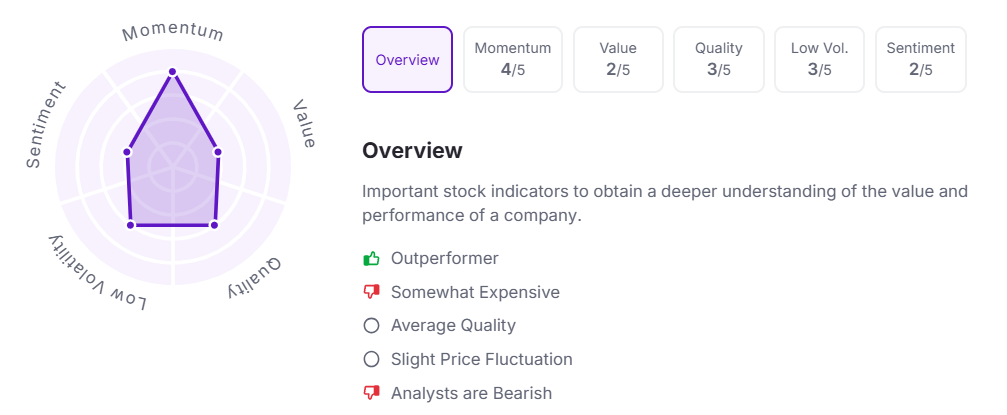Open the Low Vol. 3/5 tab
The width and height of the screenshot is (1007, 415).
coord(819,60)
